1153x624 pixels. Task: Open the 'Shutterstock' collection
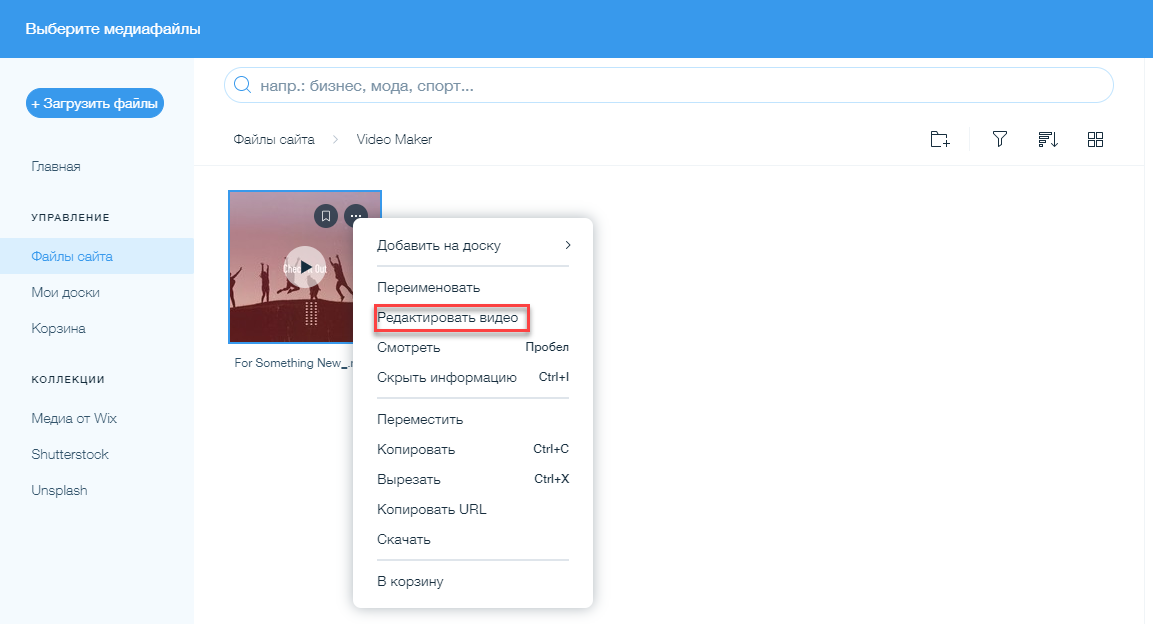point(70,454)
